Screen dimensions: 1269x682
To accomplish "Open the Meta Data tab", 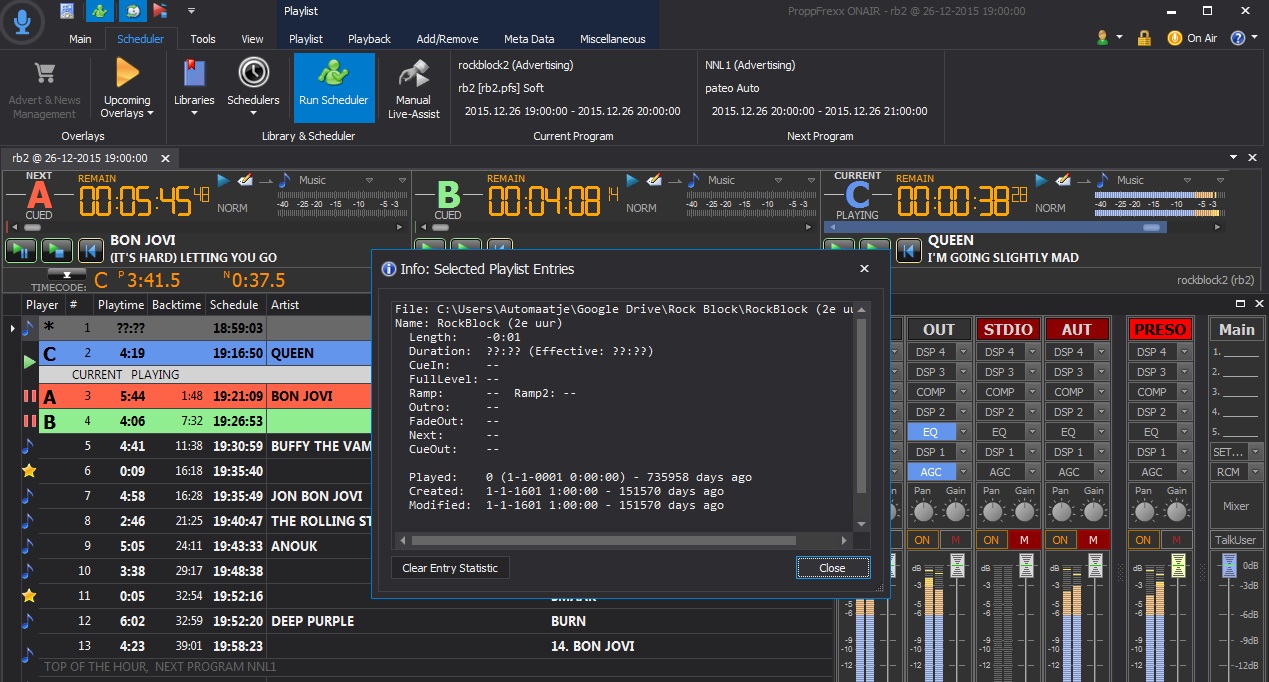I will [529, 39].
